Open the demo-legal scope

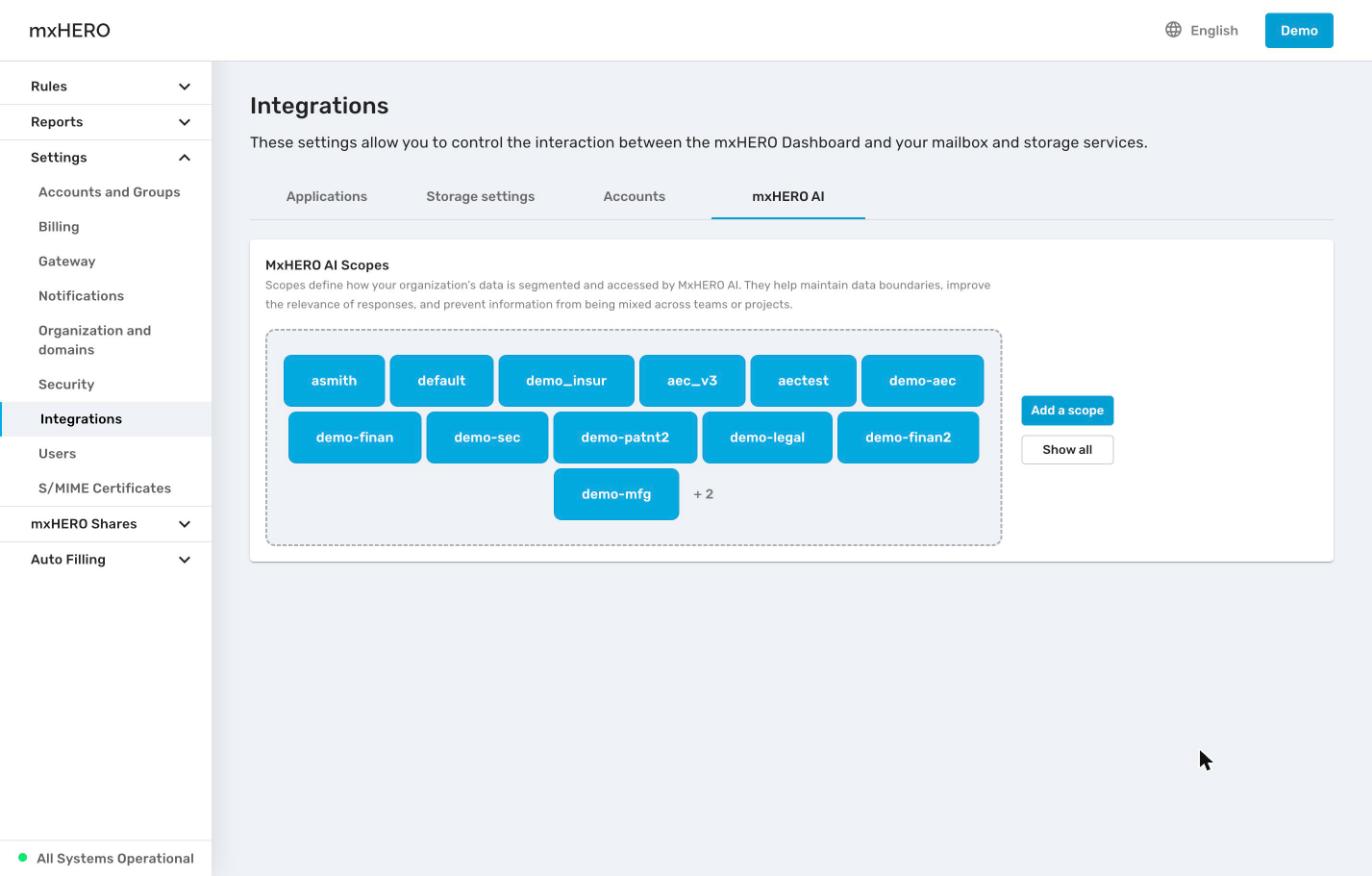click(767, 438)
